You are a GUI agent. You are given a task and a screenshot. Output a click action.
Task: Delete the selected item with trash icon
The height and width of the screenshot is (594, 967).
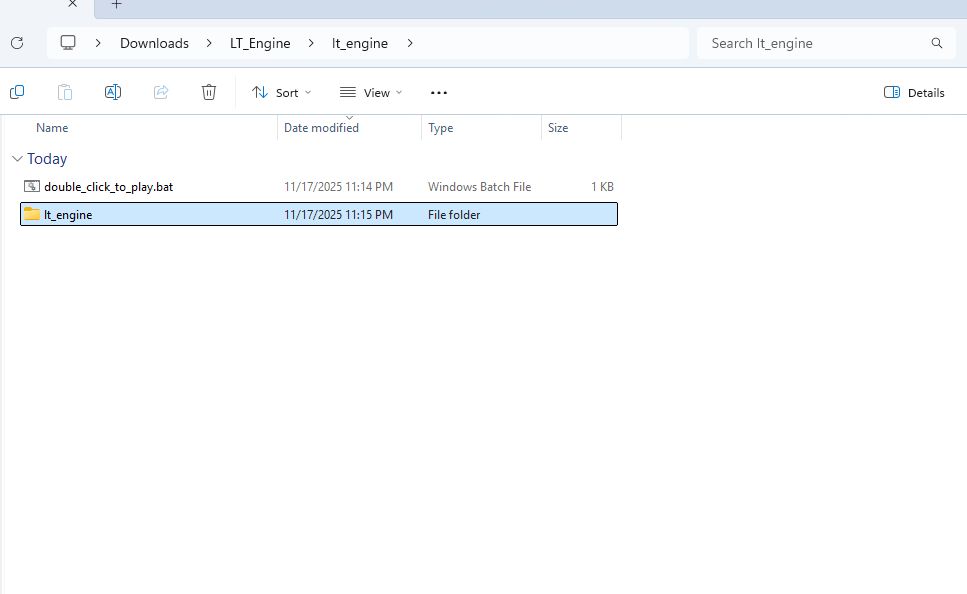point(209,93)
